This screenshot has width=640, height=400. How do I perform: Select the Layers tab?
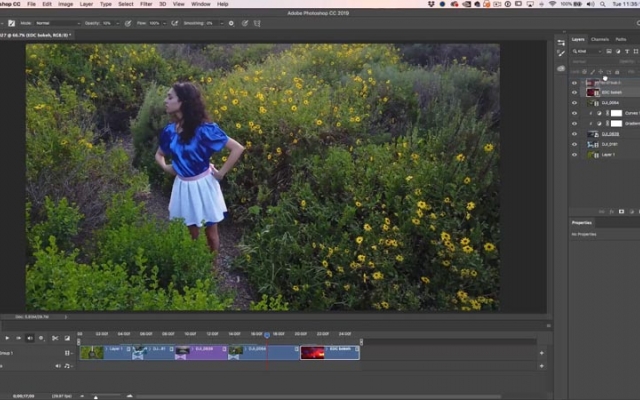pyautogui.click(x=578, y=39)
